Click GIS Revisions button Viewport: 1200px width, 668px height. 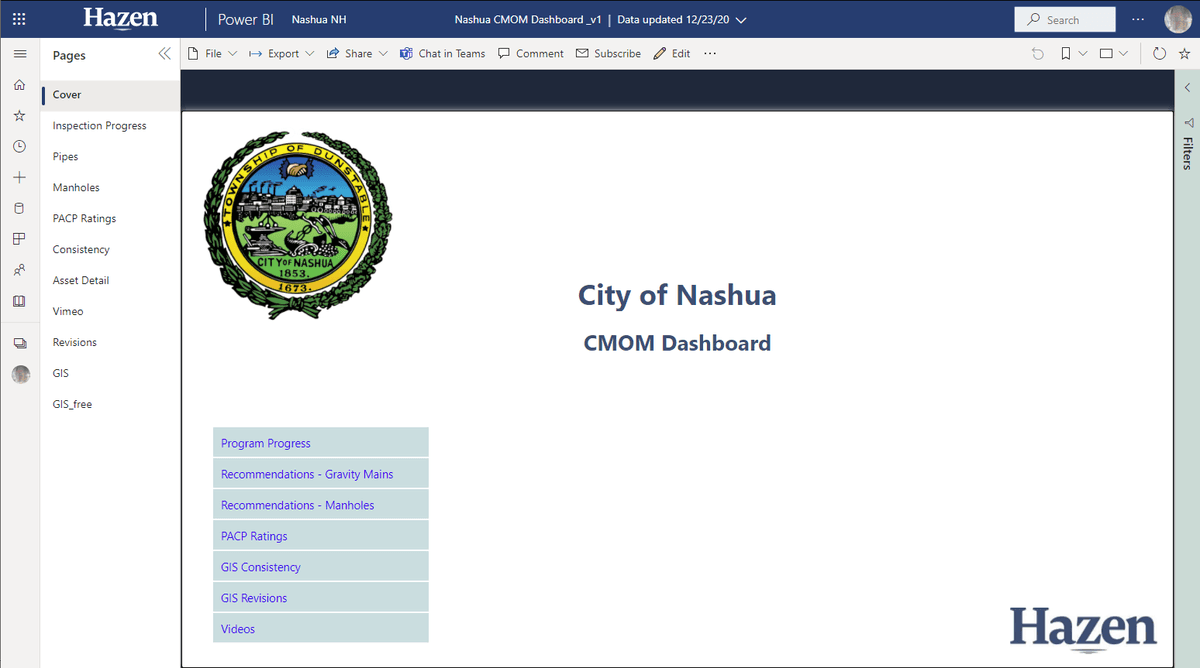321,598
